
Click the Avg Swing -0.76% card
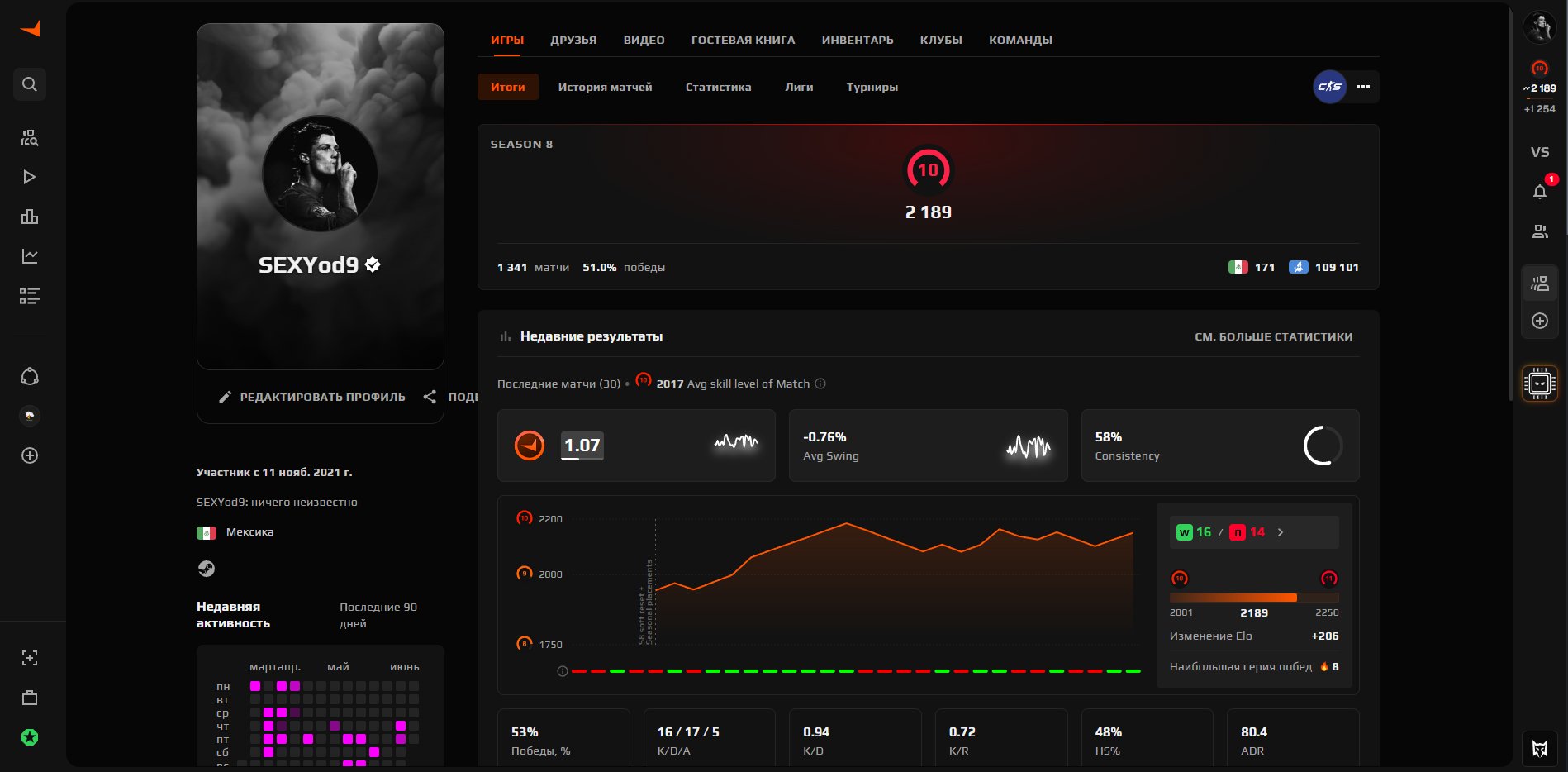(x=928, y=446)
